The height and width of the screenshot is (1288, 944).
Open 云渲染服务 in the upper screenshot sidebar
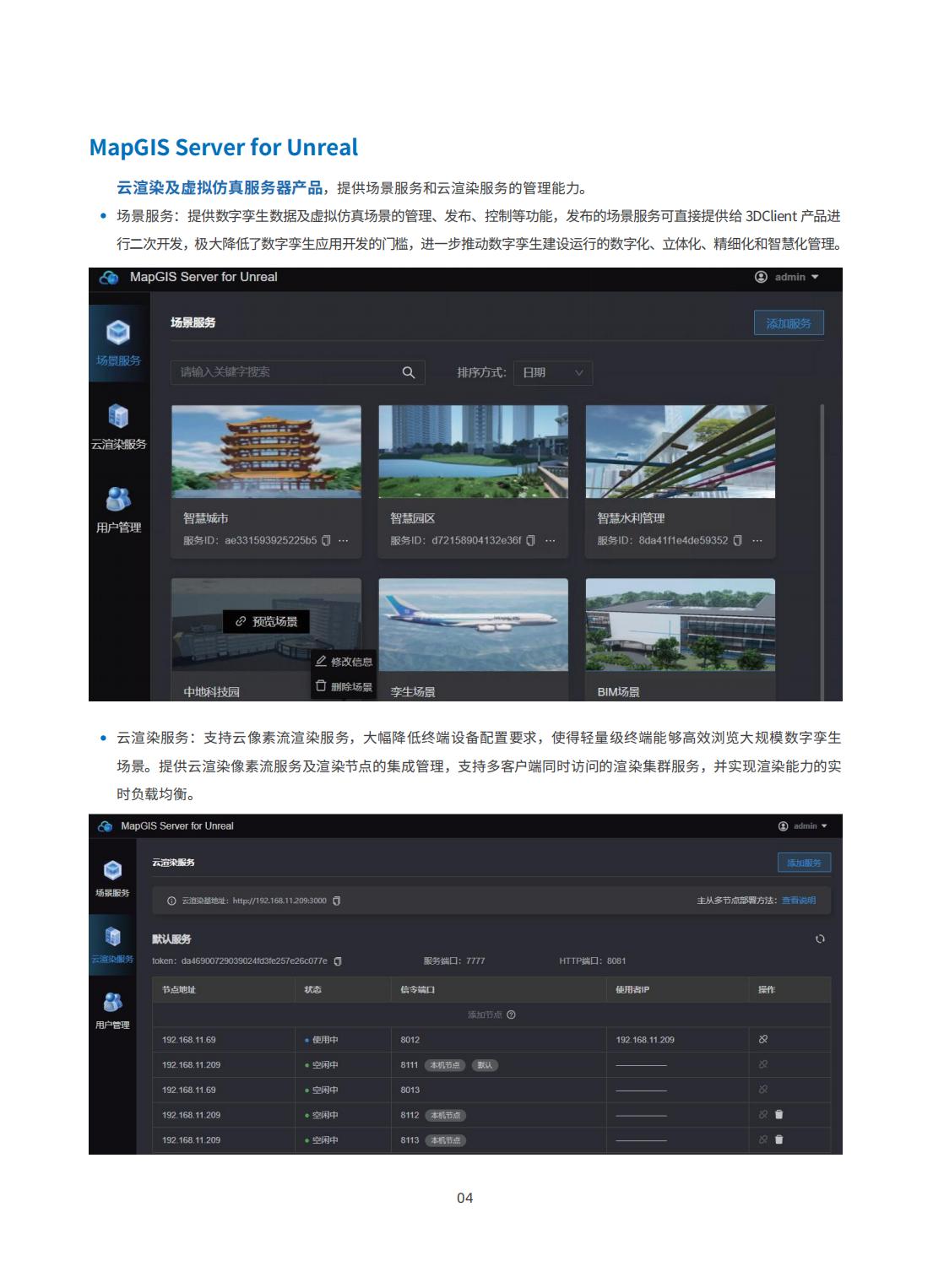[x=118, y=427]
